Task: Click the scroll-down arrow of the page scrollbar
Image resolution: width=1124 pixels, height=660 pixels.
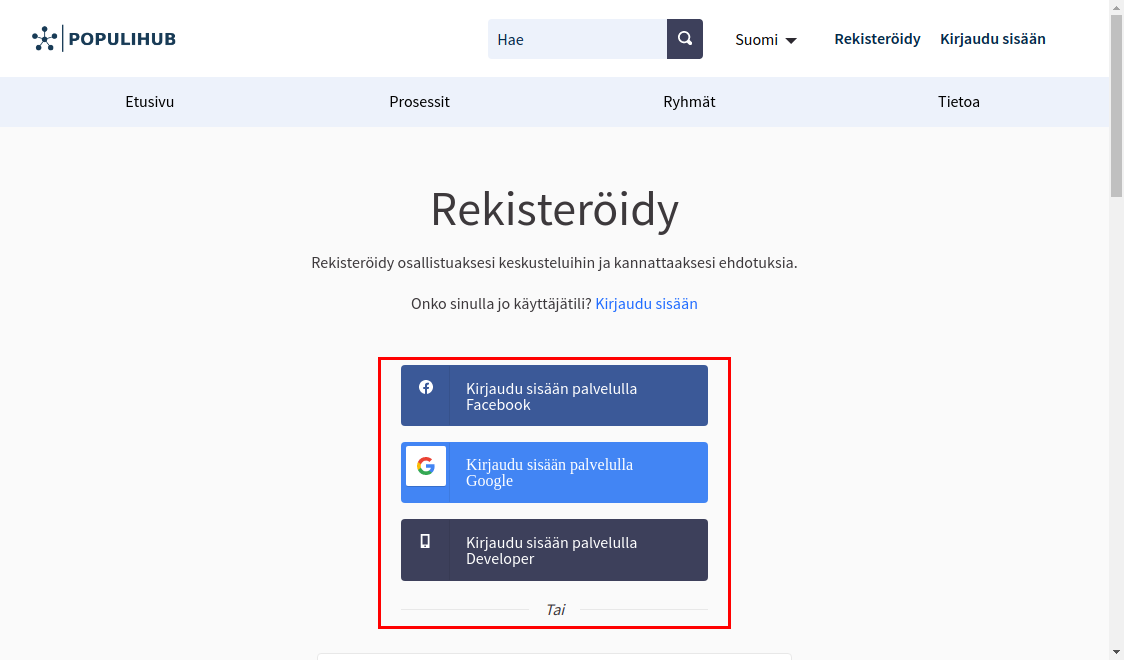Action: tap(1115, 652)
